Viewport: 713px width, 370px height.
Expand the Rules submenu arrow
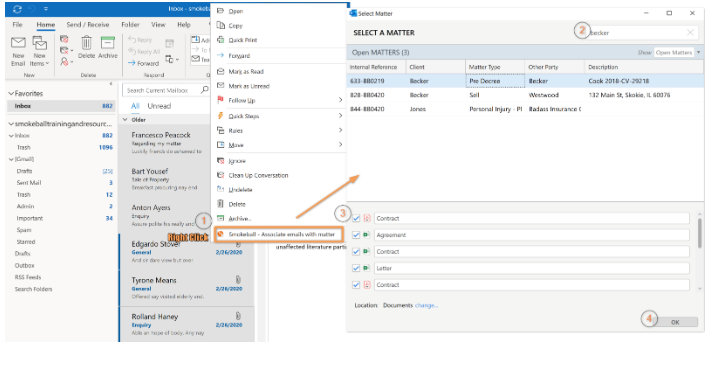(x=340, y=130)
